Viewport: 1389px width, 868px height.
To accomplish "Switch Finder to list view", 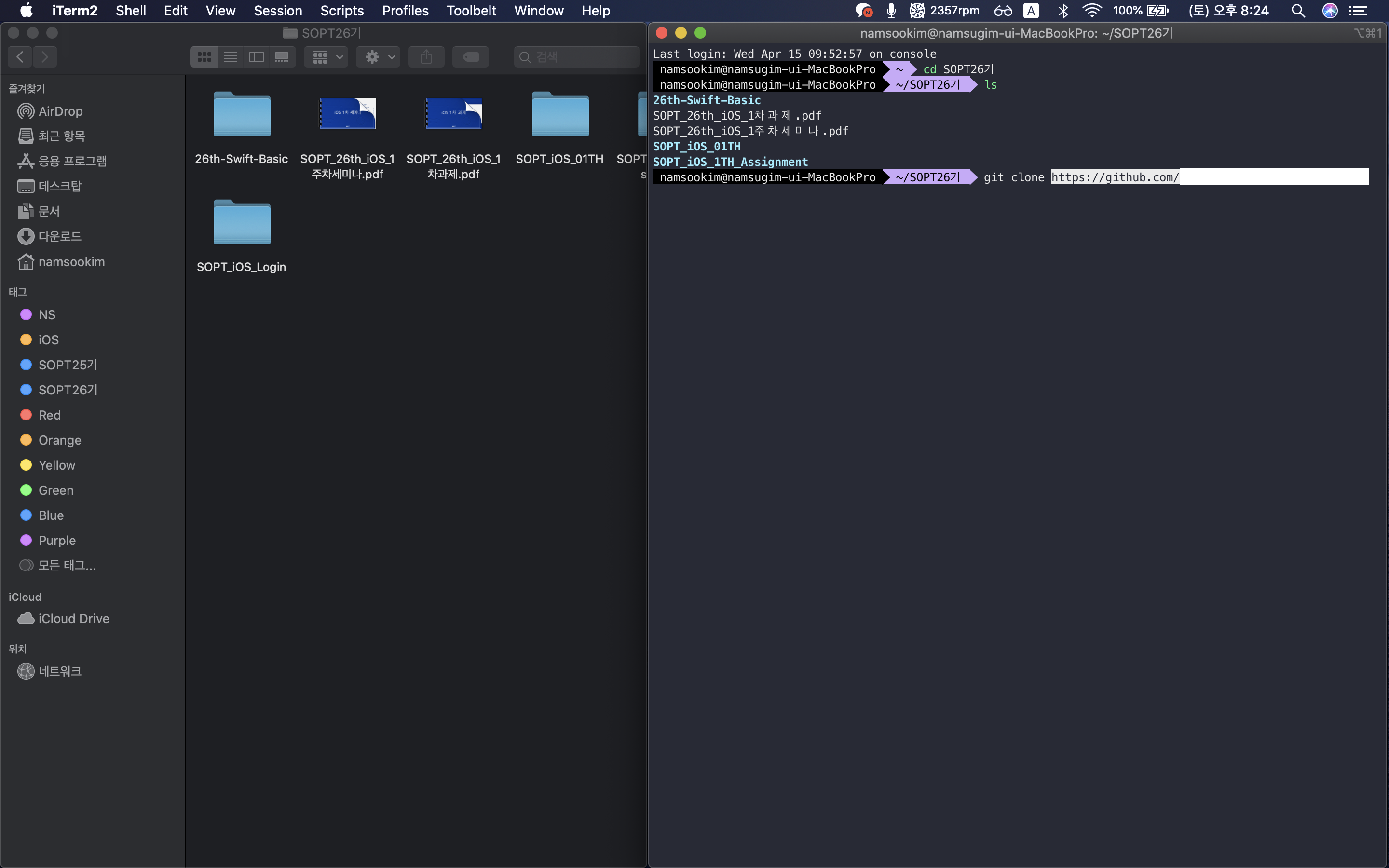I will (230, 57).
